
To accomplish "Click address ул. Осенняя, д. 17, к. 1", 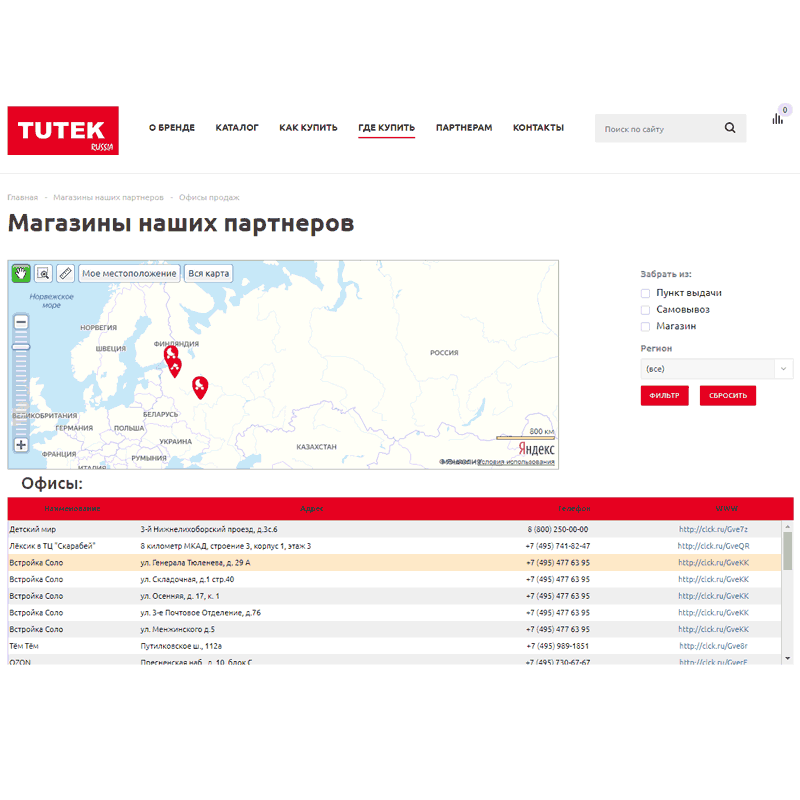I will click(180, 596).
